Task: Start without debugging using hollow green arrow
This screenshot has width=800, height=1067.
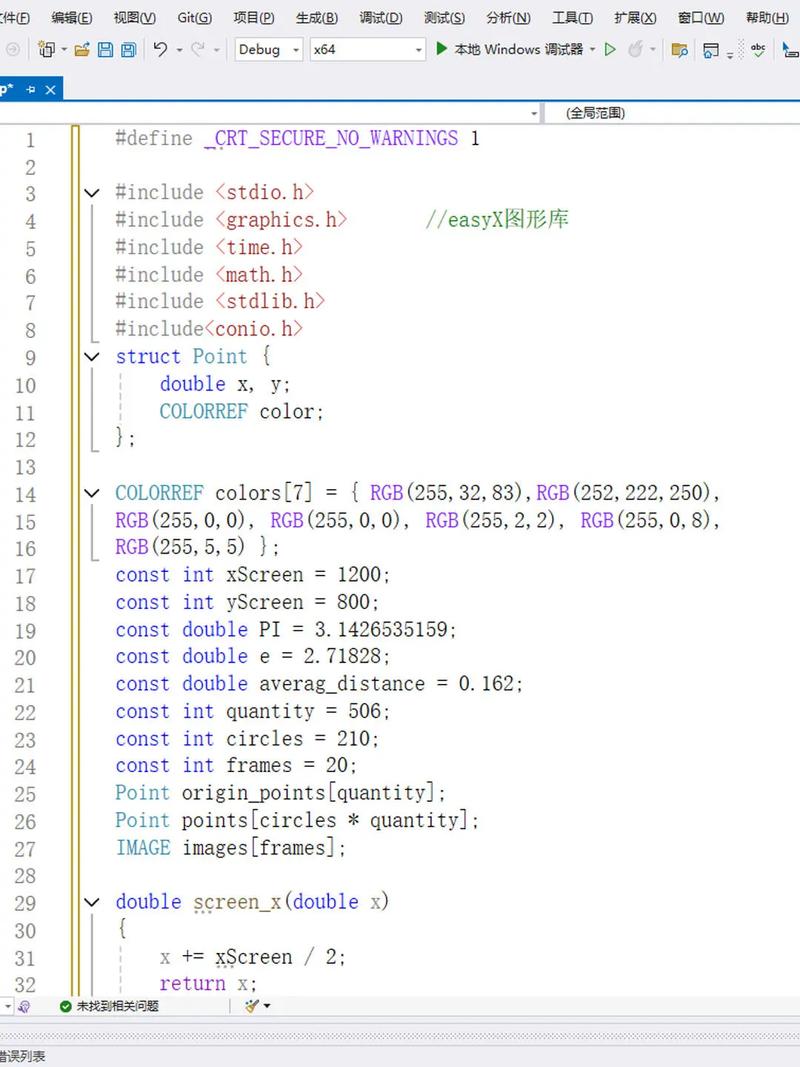Action: (x=610, y=49)
